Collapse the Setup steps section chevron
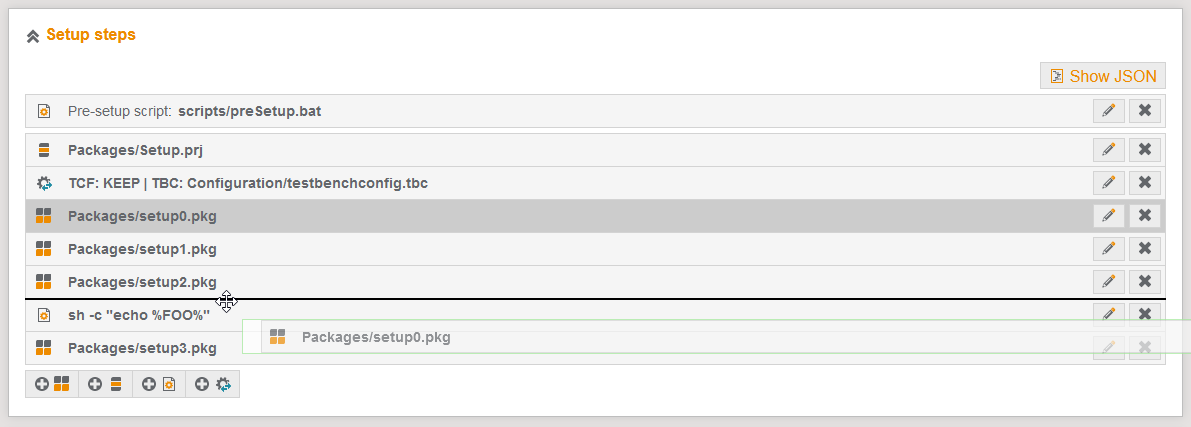1191x427 pixels. (33, 36)
